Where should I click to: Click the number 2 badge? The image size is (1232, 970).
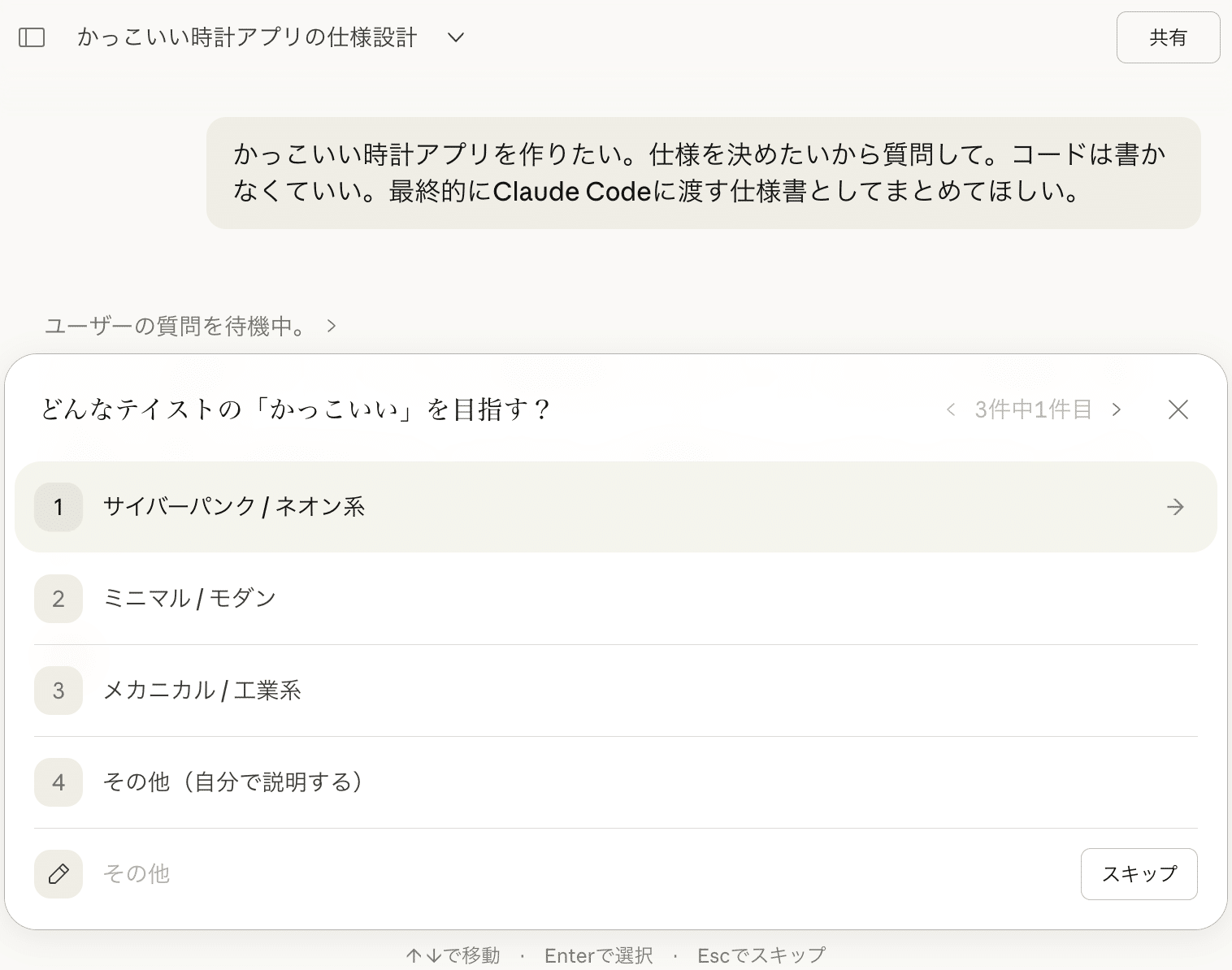point(59,599)
